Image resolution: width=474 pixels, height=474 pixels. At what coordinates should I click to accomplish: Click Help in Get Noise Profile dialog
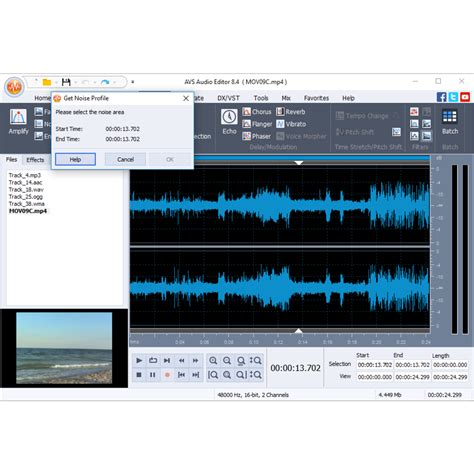click(75, 159)
